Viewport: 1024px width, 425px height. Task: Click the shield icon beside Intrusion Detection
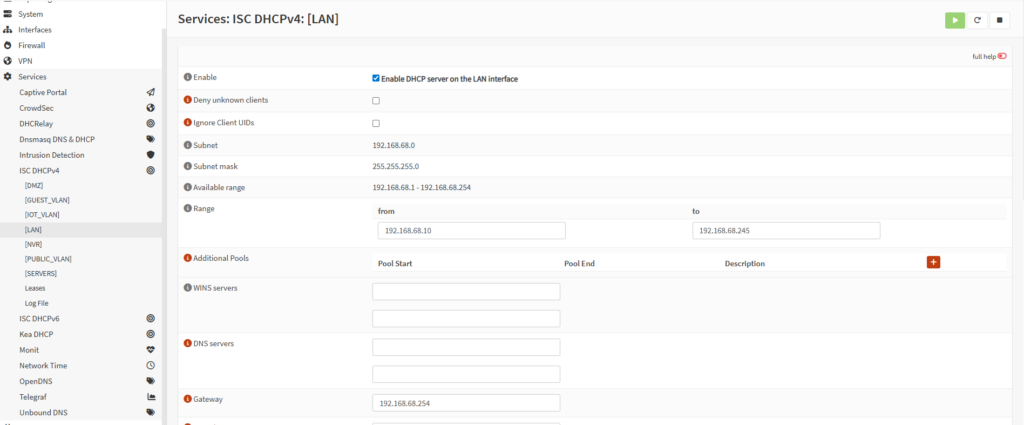pos(150,155)
